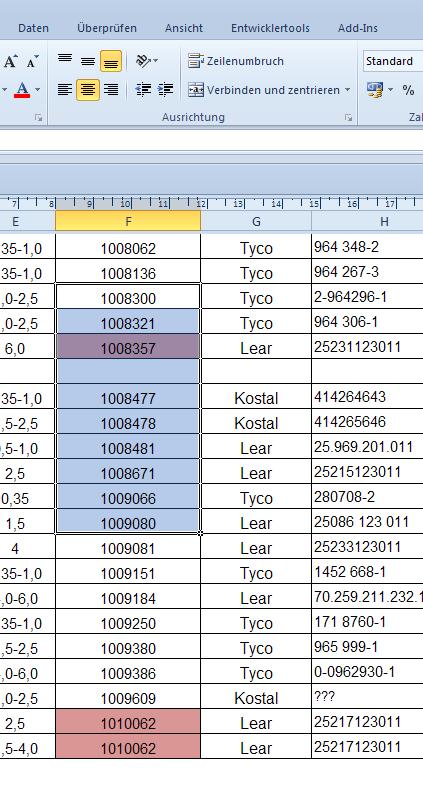Viewport: 423px width, 787px height.
Task: Select cell 1008062
Action: click(x=128, y=247)
